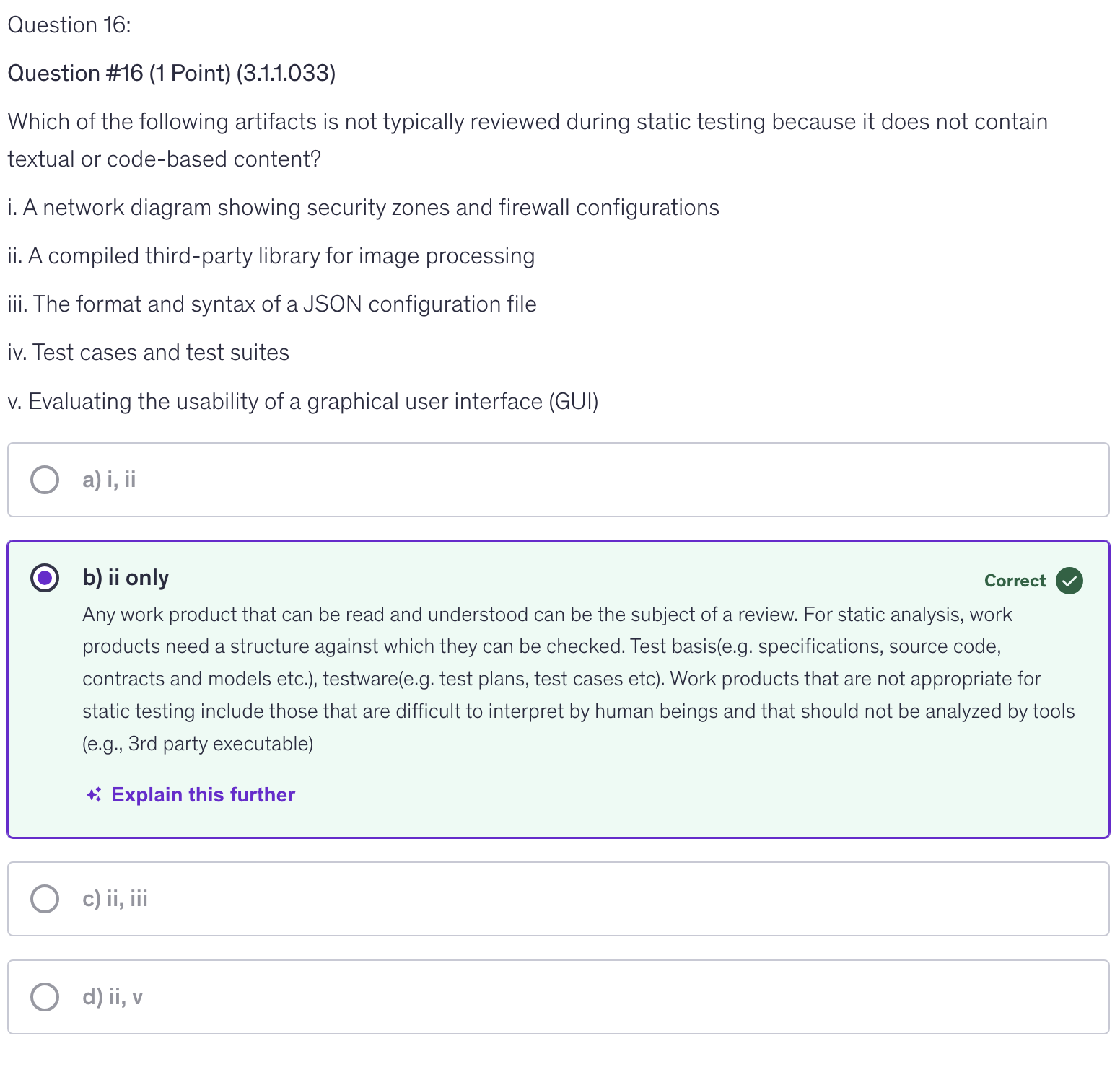Click the sparkle icon beside Explain this further
Viewport: 1120px width, 1072px height.
(x=94, y=795)
